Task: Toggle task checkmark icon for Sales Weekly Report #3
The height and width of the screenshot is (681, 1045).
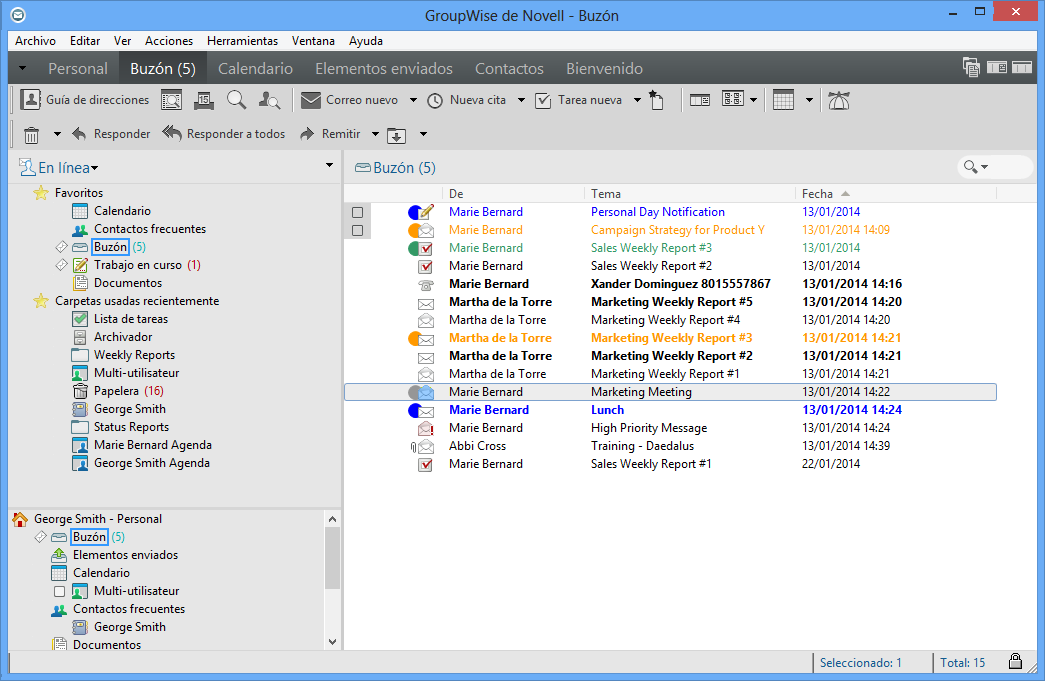Action: coord(425,249)
